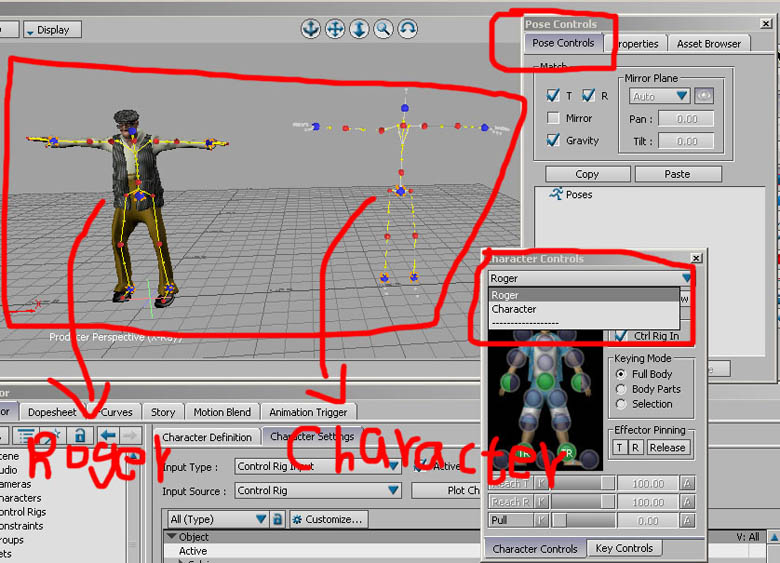Click the K button for Reach R
The image size is (780, 563).
[x=541, y=502]
